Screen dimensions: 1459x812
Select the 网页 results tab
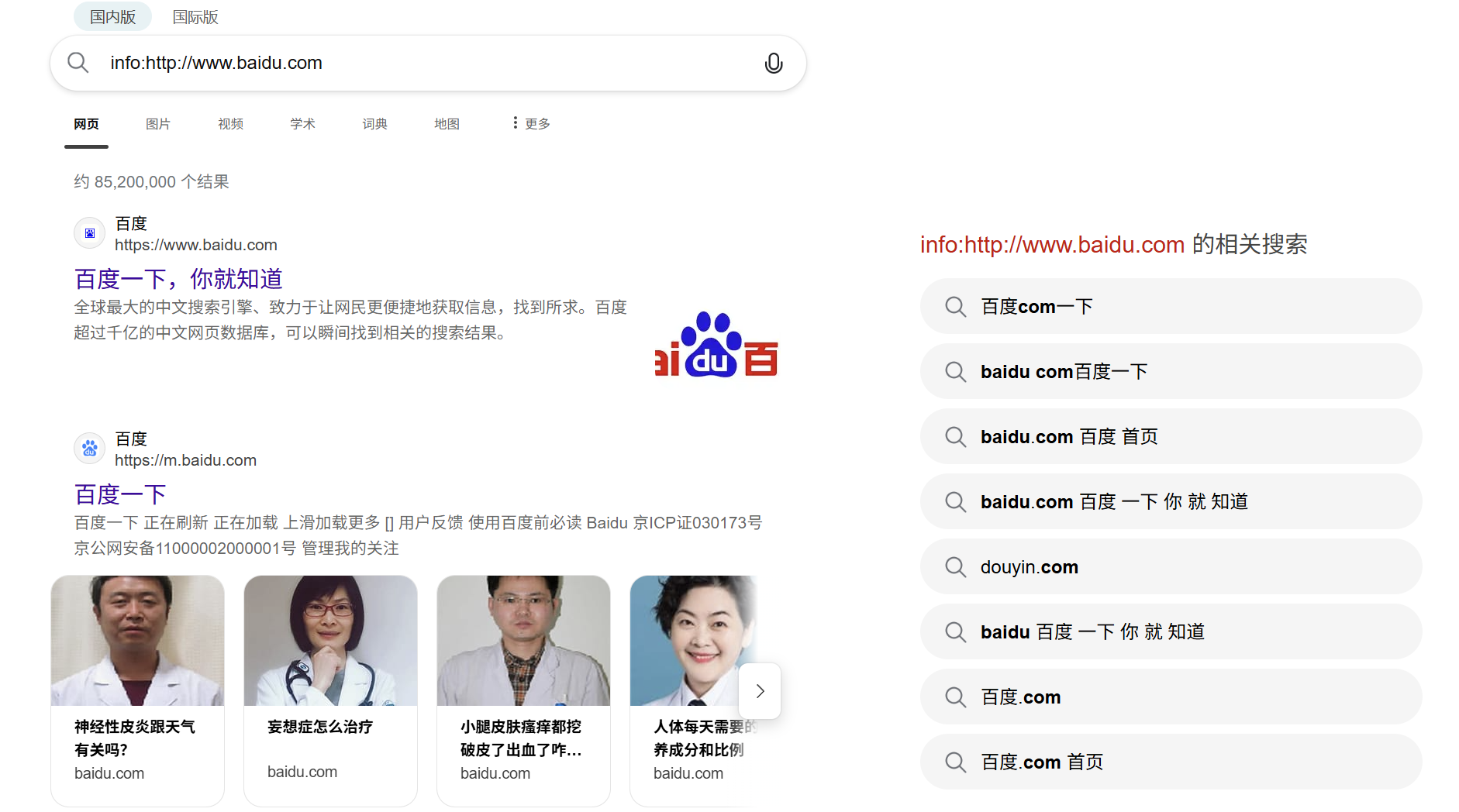[x=86, y=124]
